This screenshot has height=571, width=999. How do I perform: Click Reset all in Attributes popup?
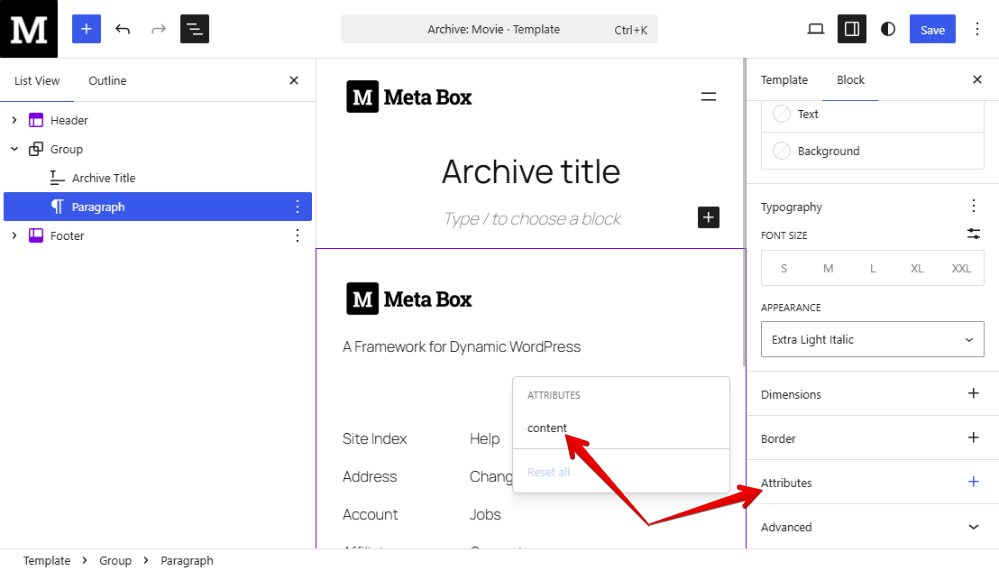coord(549,472)
